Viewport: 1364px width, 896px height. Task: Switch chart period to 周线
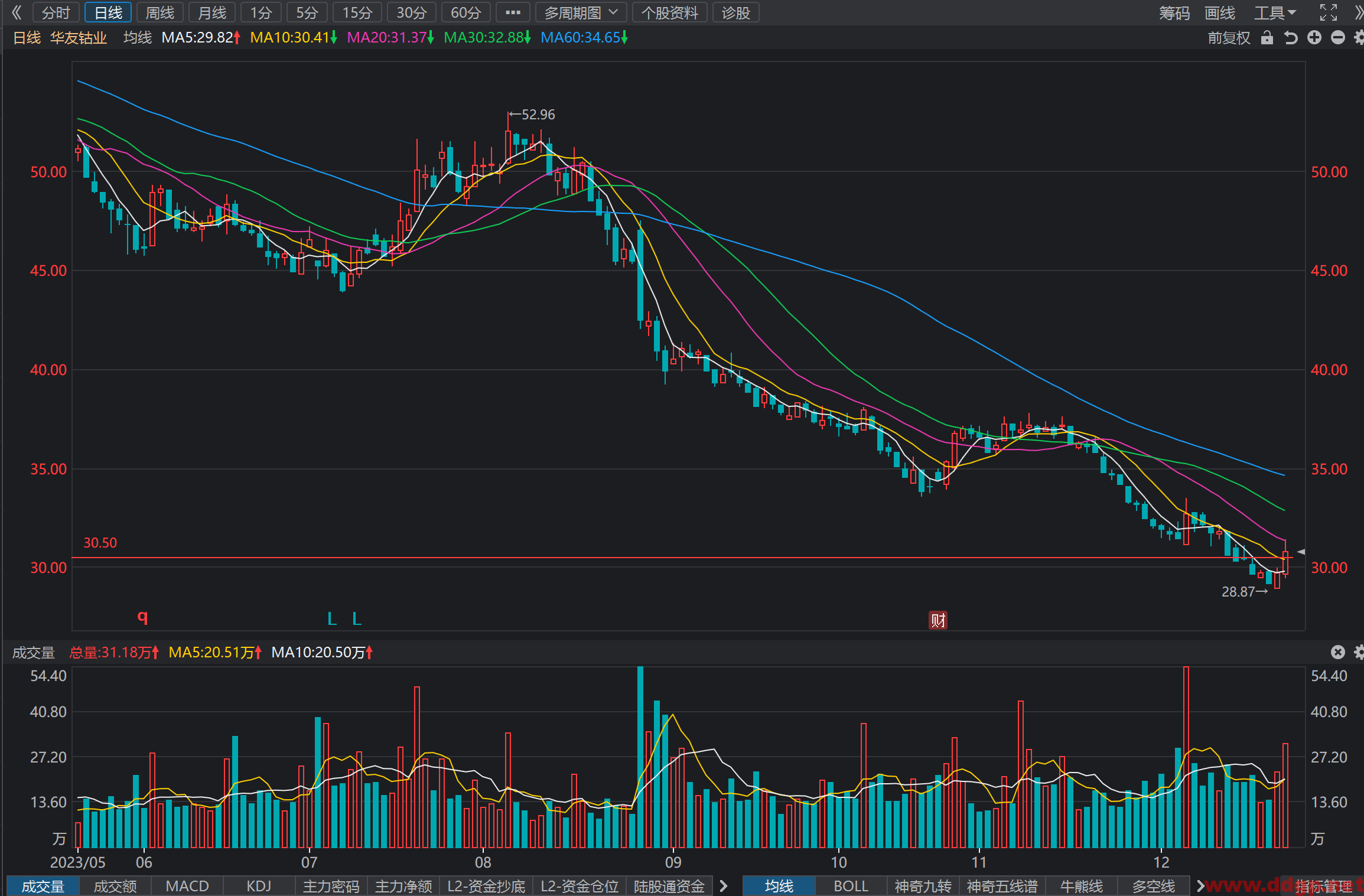160,12
